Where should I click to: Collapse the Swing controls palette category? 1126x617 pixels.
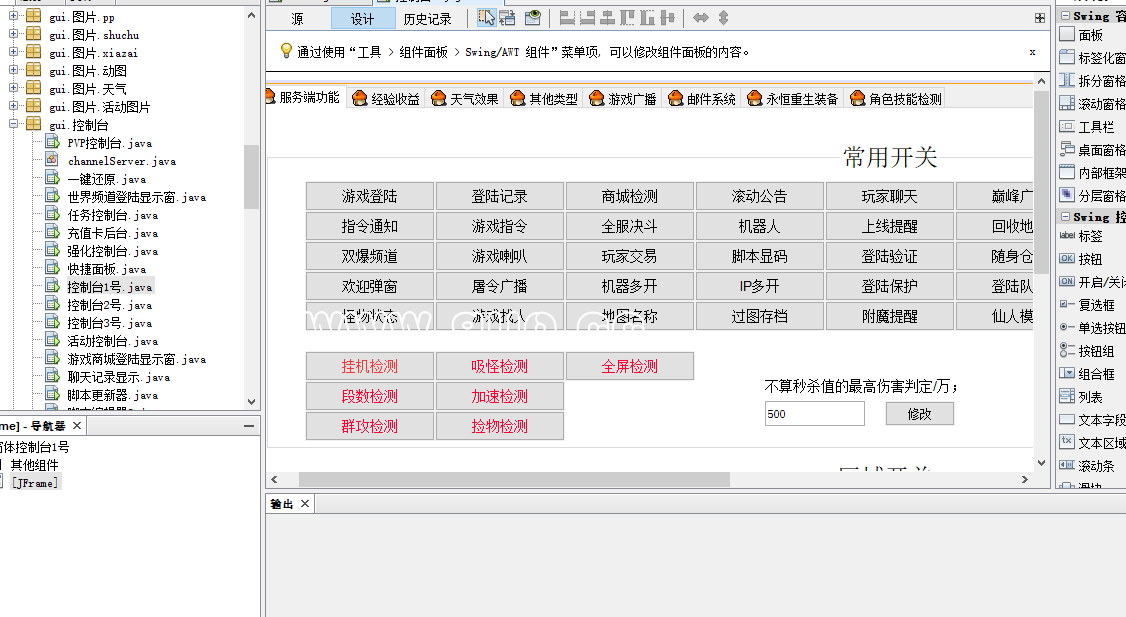coord(1066,216)
